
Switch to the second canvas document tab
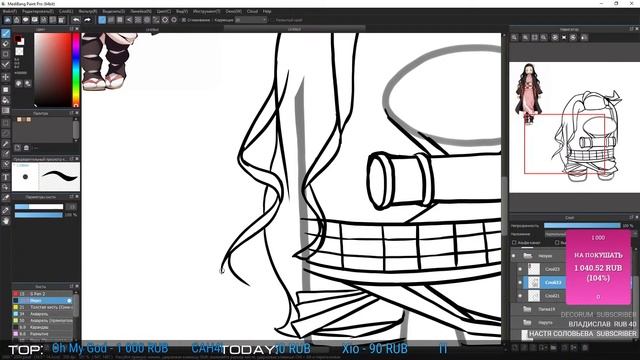[294, 29]
